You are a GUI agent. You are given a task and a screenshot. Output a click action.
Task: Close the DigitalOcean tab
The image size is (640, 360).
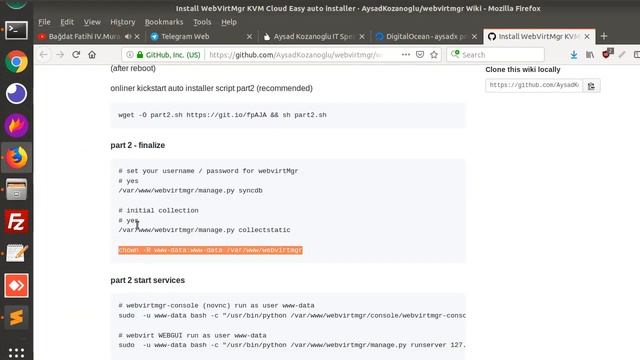pos(474,36)
